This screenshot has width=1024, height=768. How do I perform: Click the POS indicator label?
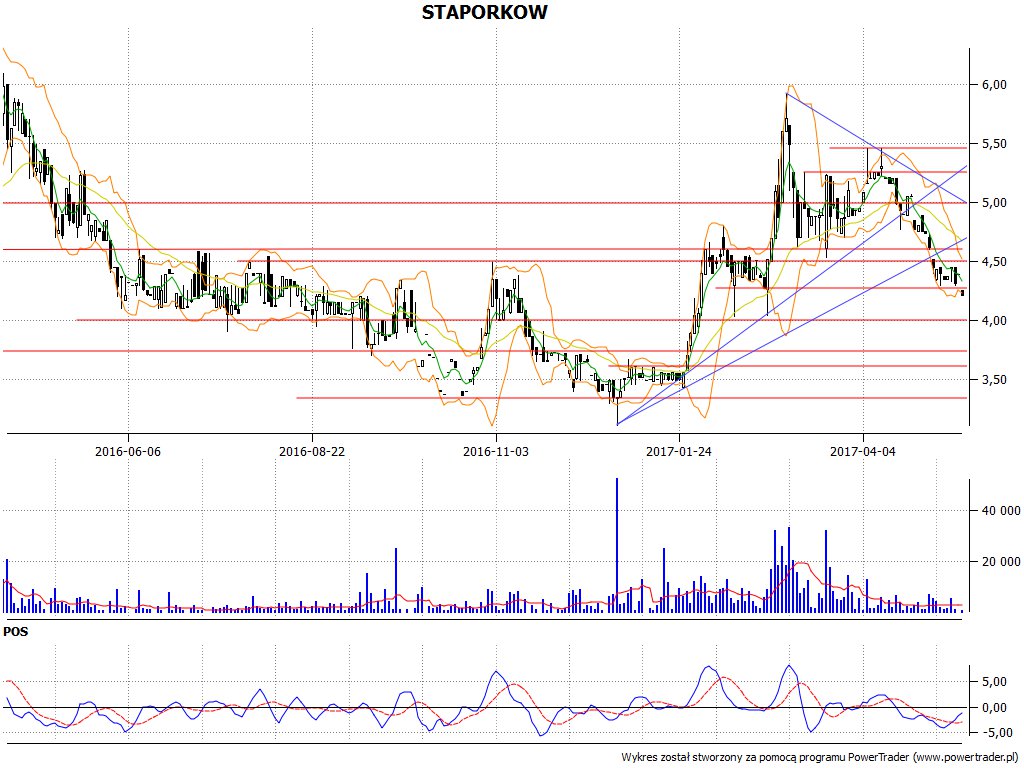tap(16, 632)
